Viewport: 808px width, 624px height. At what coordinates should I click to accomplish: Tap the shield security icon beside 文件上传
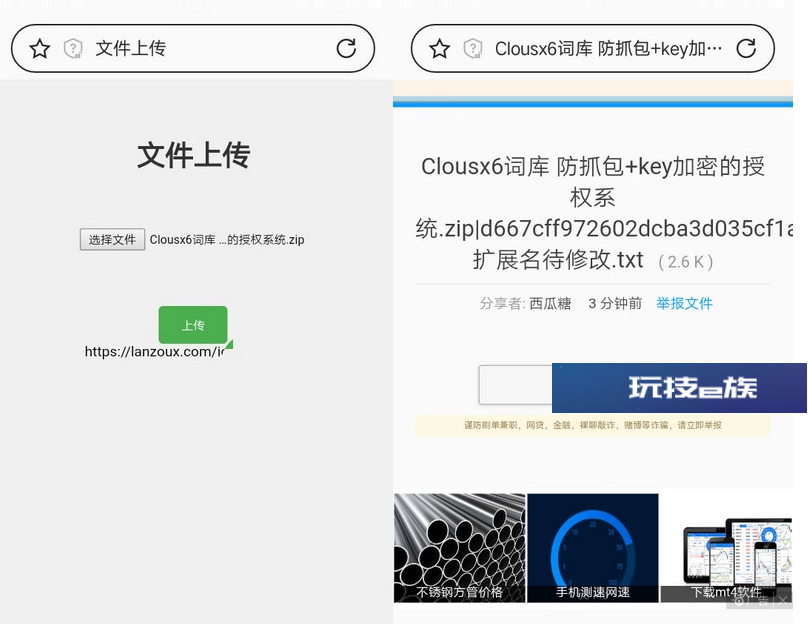pyautogui.click(x=73, y=49)
